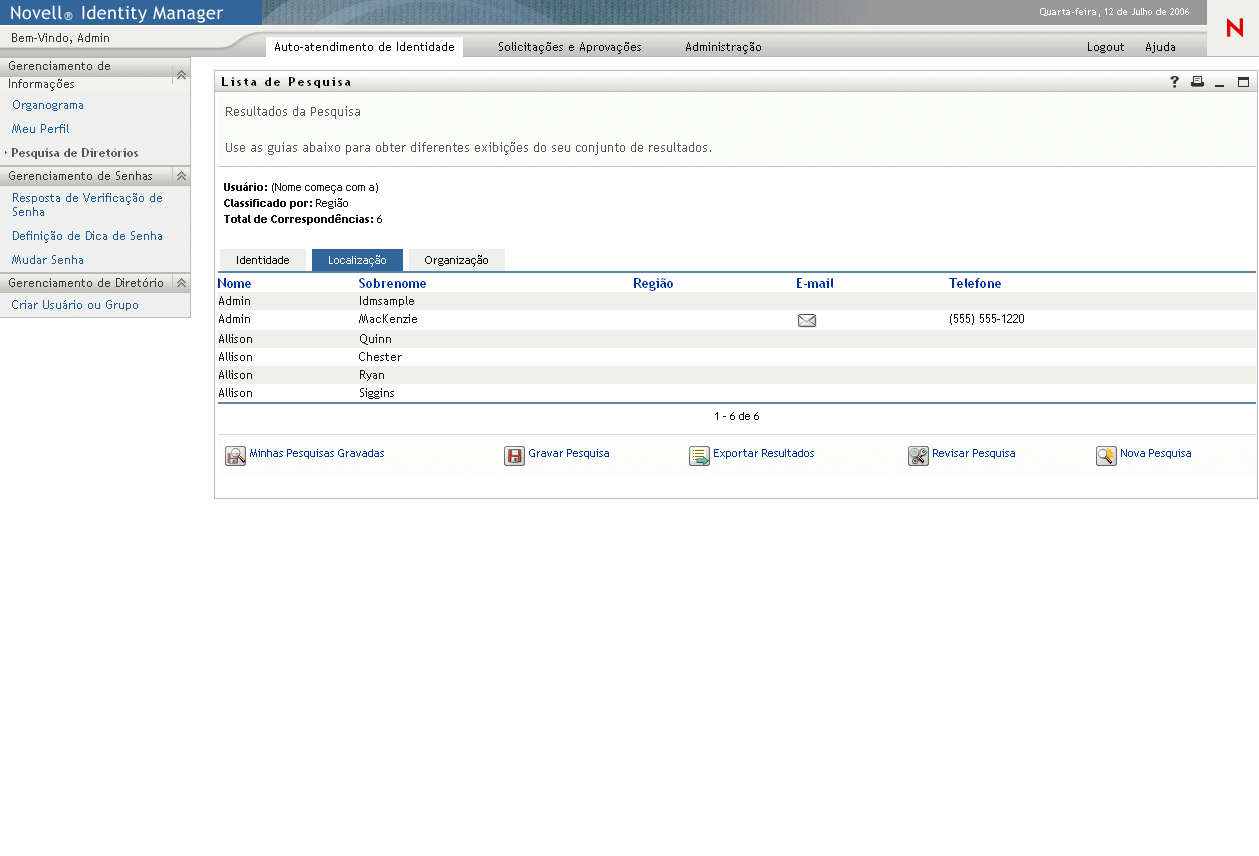Open Solicitações e Aprovações tab
The image size is (1259, 856).
[570, 47]
